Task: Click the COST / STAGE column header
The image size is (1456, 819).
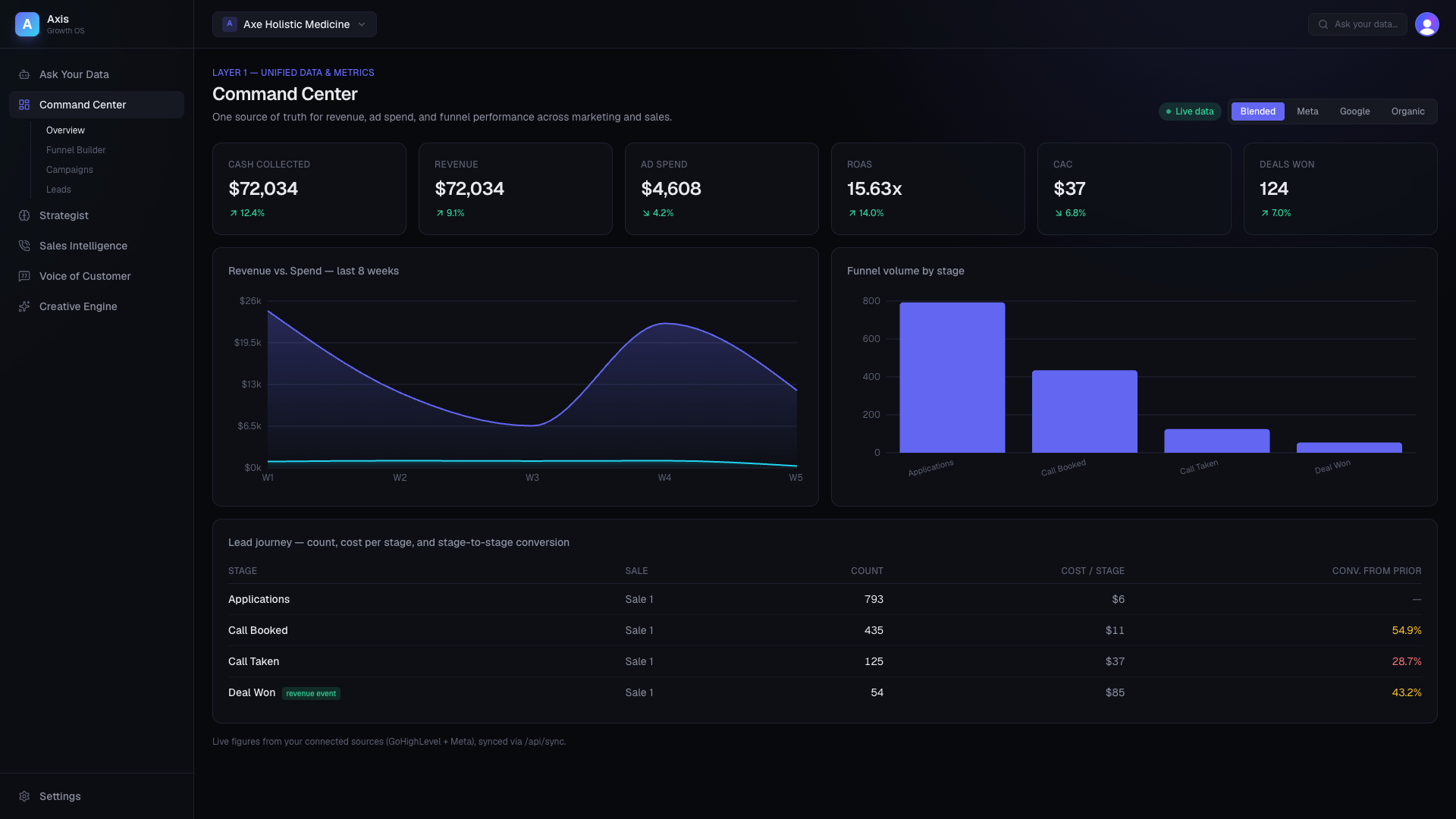Action: (x=1093, y=571)
